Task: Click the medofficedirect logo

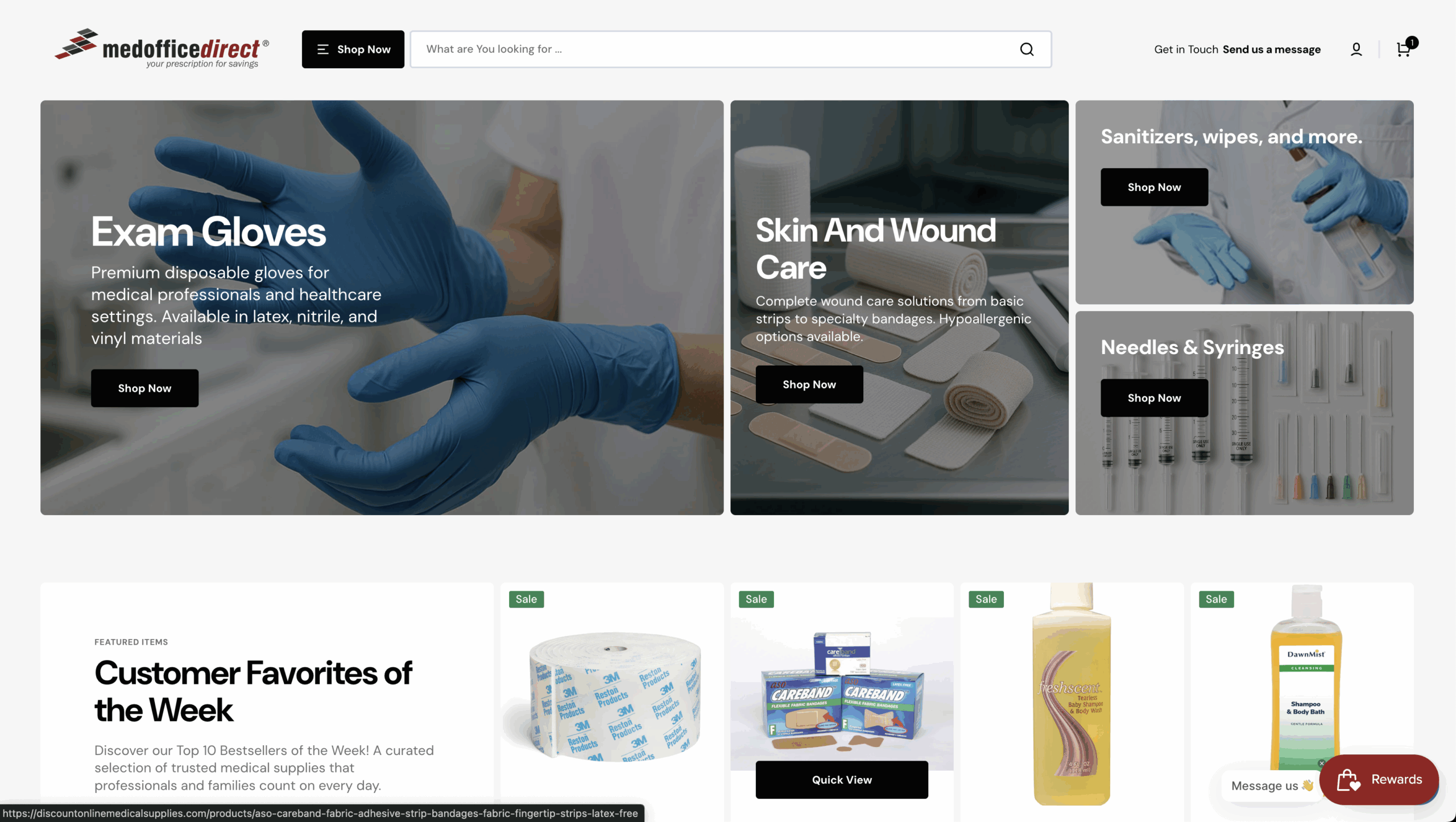Action: pyautogui.click(x=162, y=49)
